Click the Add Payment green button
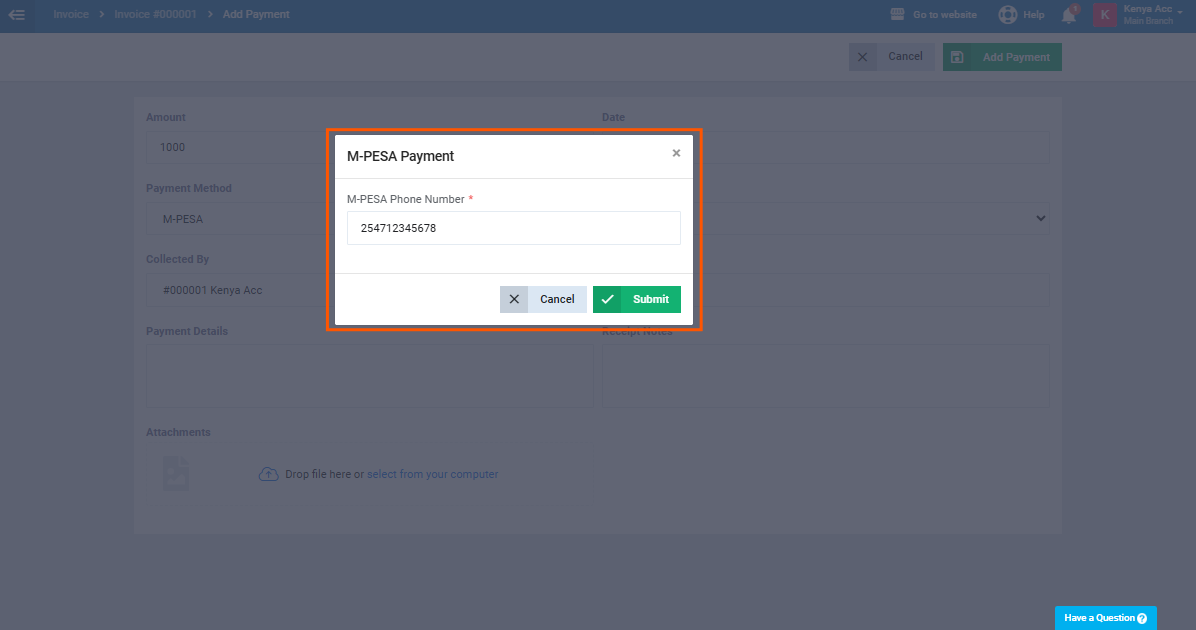The width and height of the screenshot is (1196, 630). point(1002,57)
